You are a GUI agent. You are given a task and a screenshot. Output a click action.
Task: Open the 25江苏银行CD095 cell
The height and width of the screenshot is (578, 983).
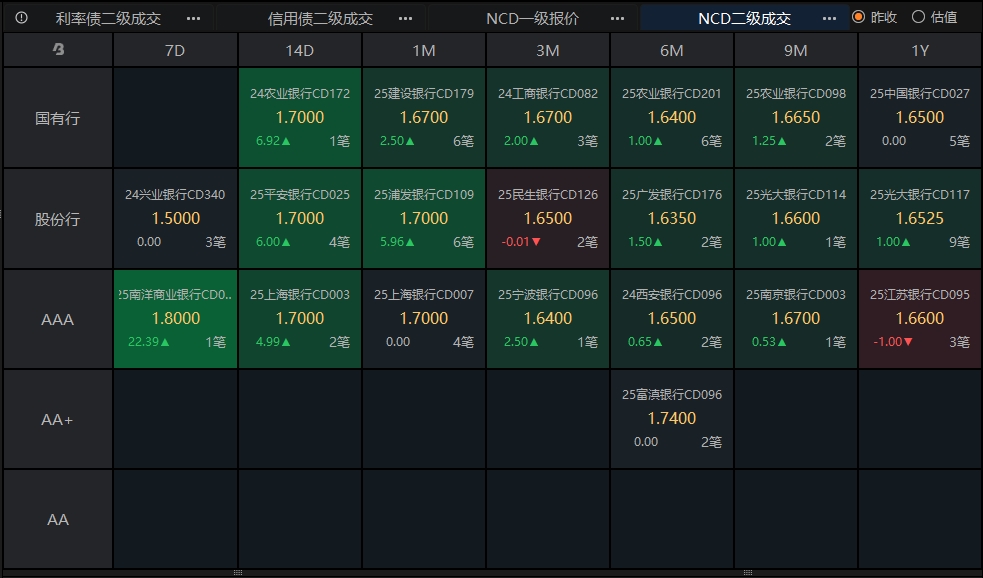[920, 319]
